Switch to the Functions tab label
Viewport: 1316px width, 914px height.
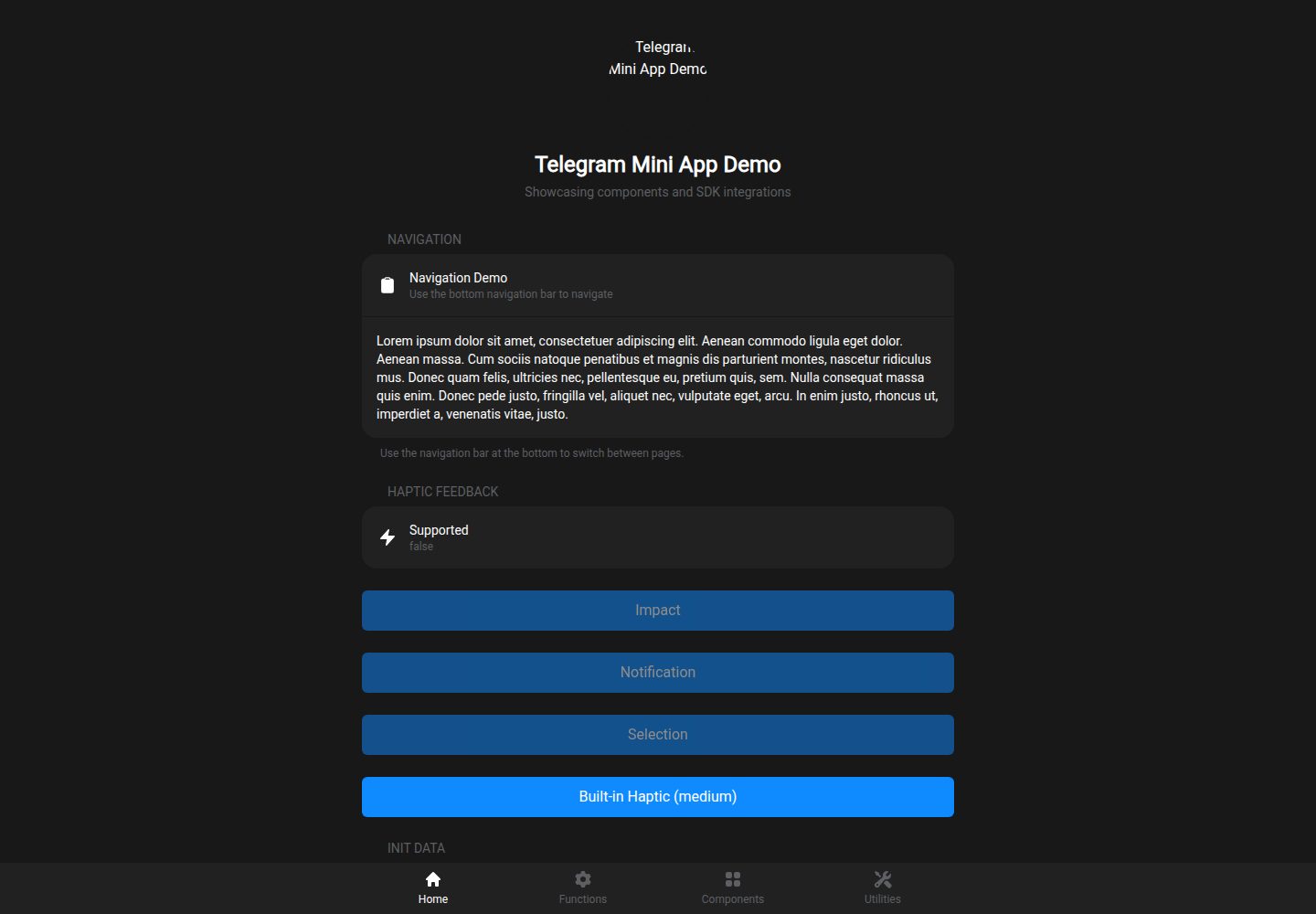click(x=583, y=899)
